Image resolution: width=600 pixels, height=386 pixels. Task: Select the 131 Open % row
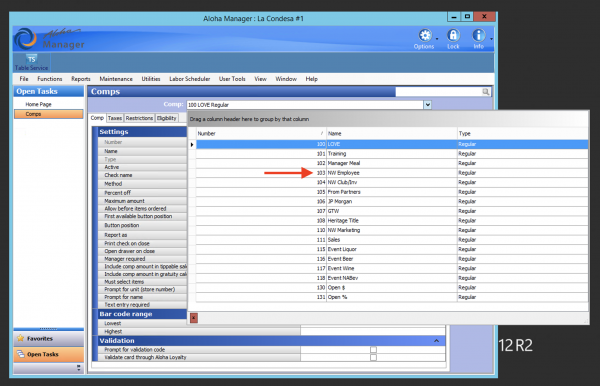(x=392, y=297)
